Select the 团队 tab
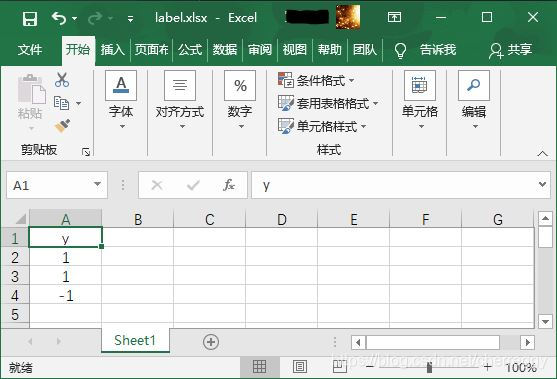The width and height of the screenshot is (557, 379). coord(364,49)
